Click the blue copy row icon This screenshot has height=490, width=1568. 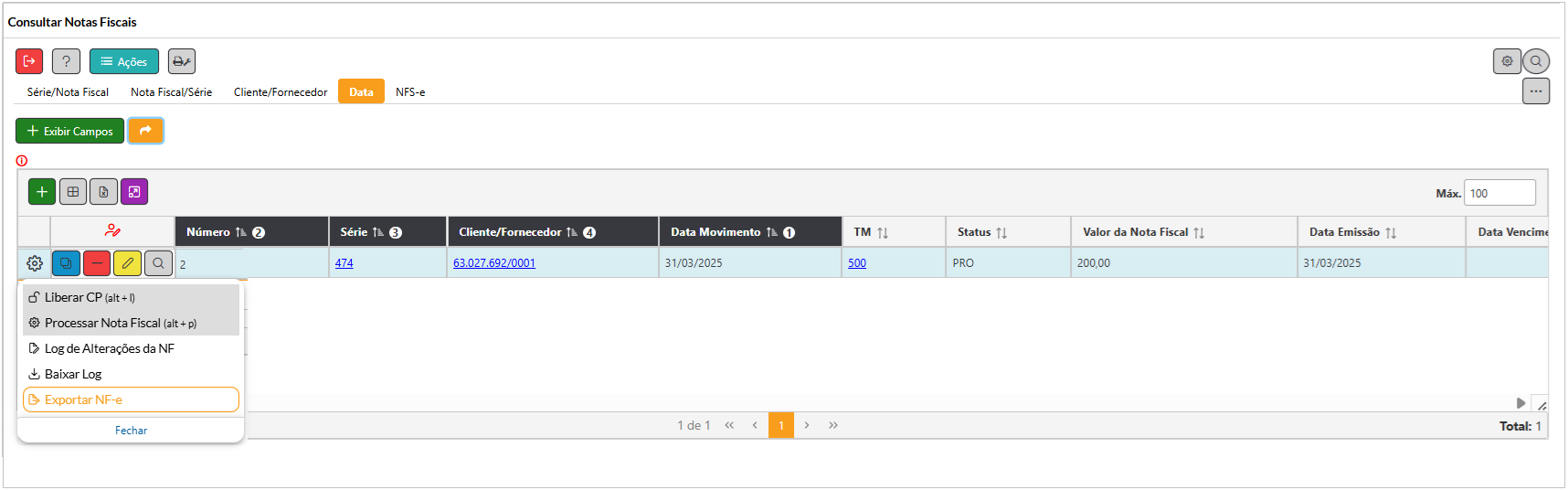66,263
